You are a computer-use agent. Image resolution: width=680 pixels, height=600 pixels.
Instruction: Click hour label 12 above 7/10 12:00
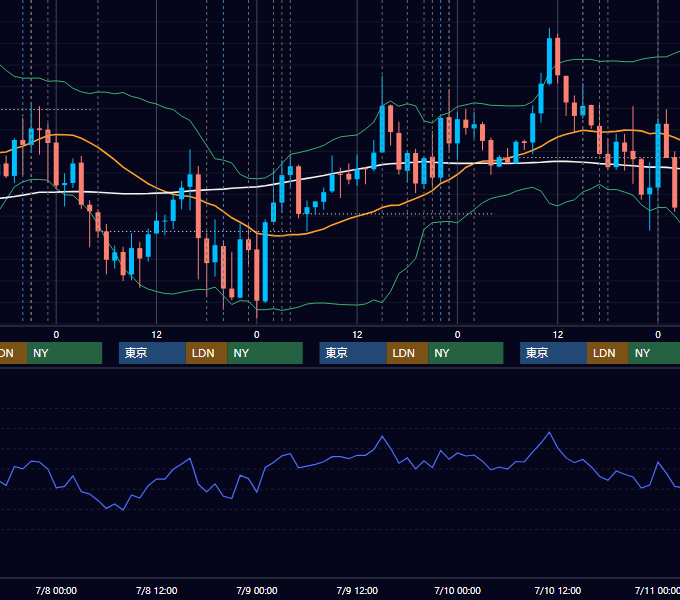click(x=558, y=335)
